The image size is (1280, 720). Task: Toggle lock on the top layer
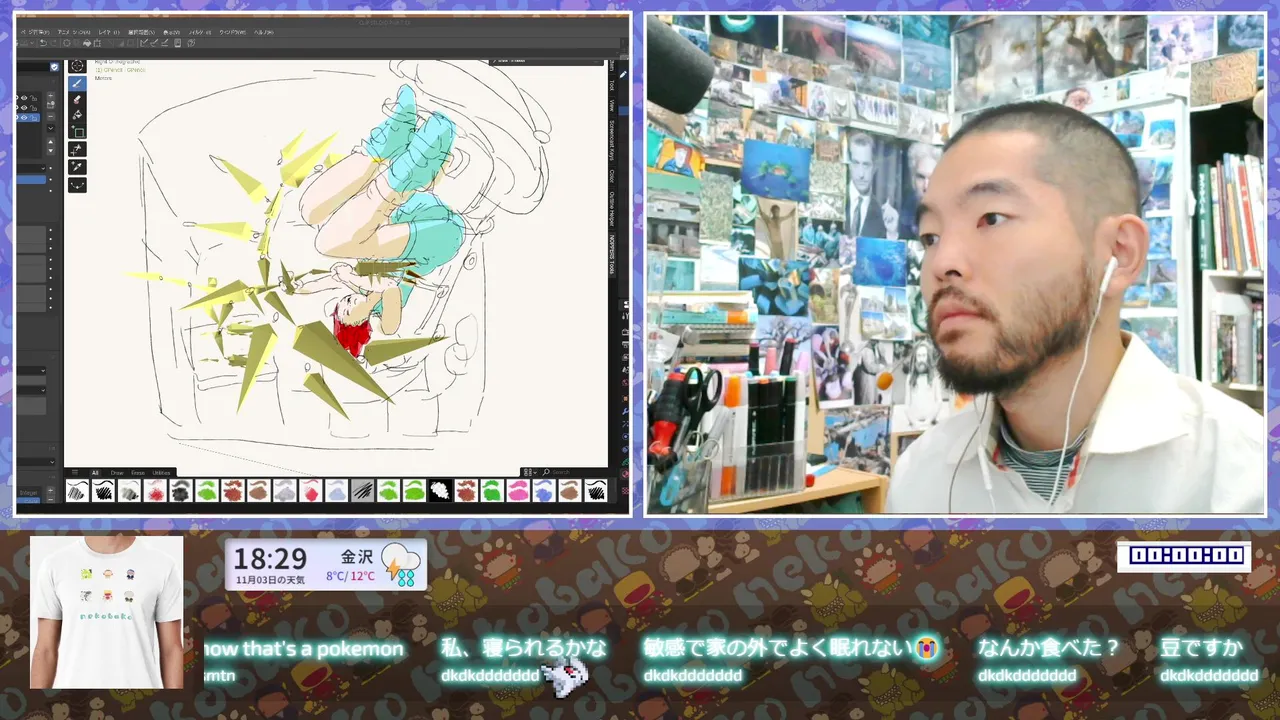33,98
